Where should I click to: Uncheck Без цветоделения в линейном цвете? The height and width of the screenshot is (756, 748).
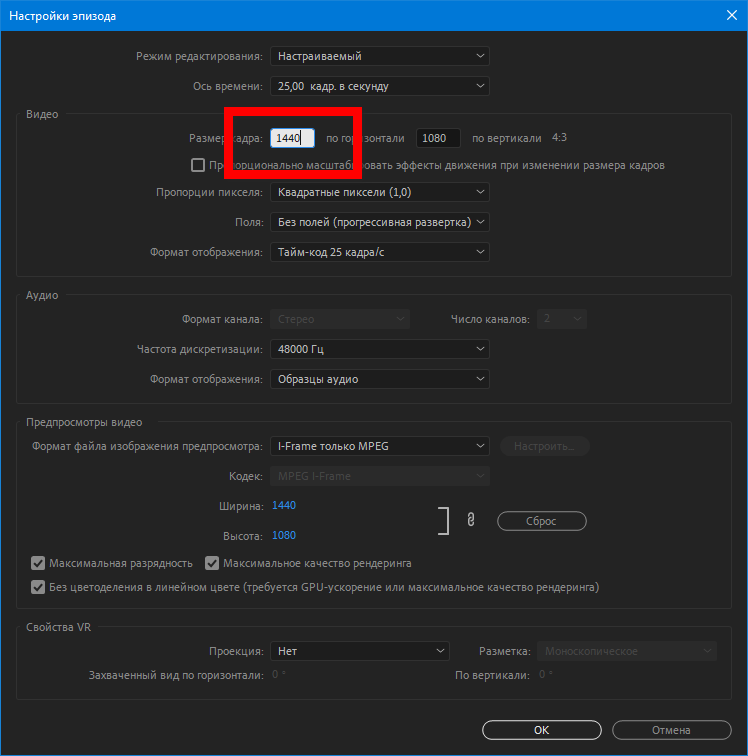tap(39, 587)
